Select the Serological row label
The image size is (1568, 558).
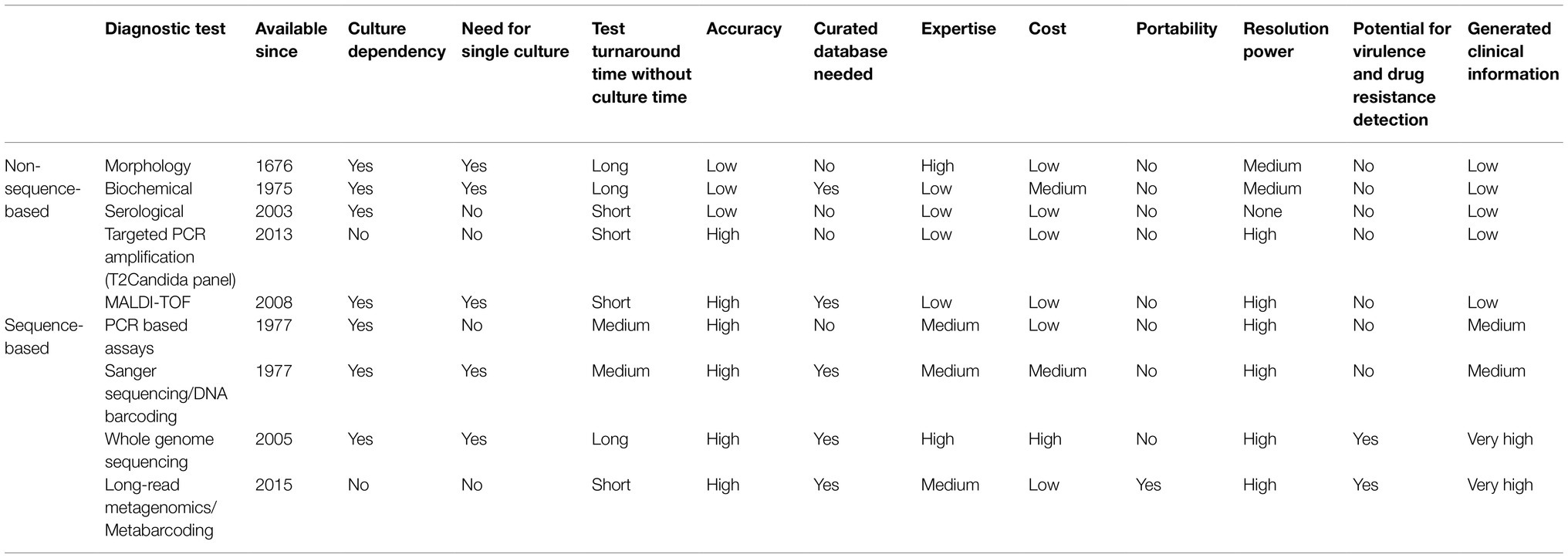click(x=144, y=211)
